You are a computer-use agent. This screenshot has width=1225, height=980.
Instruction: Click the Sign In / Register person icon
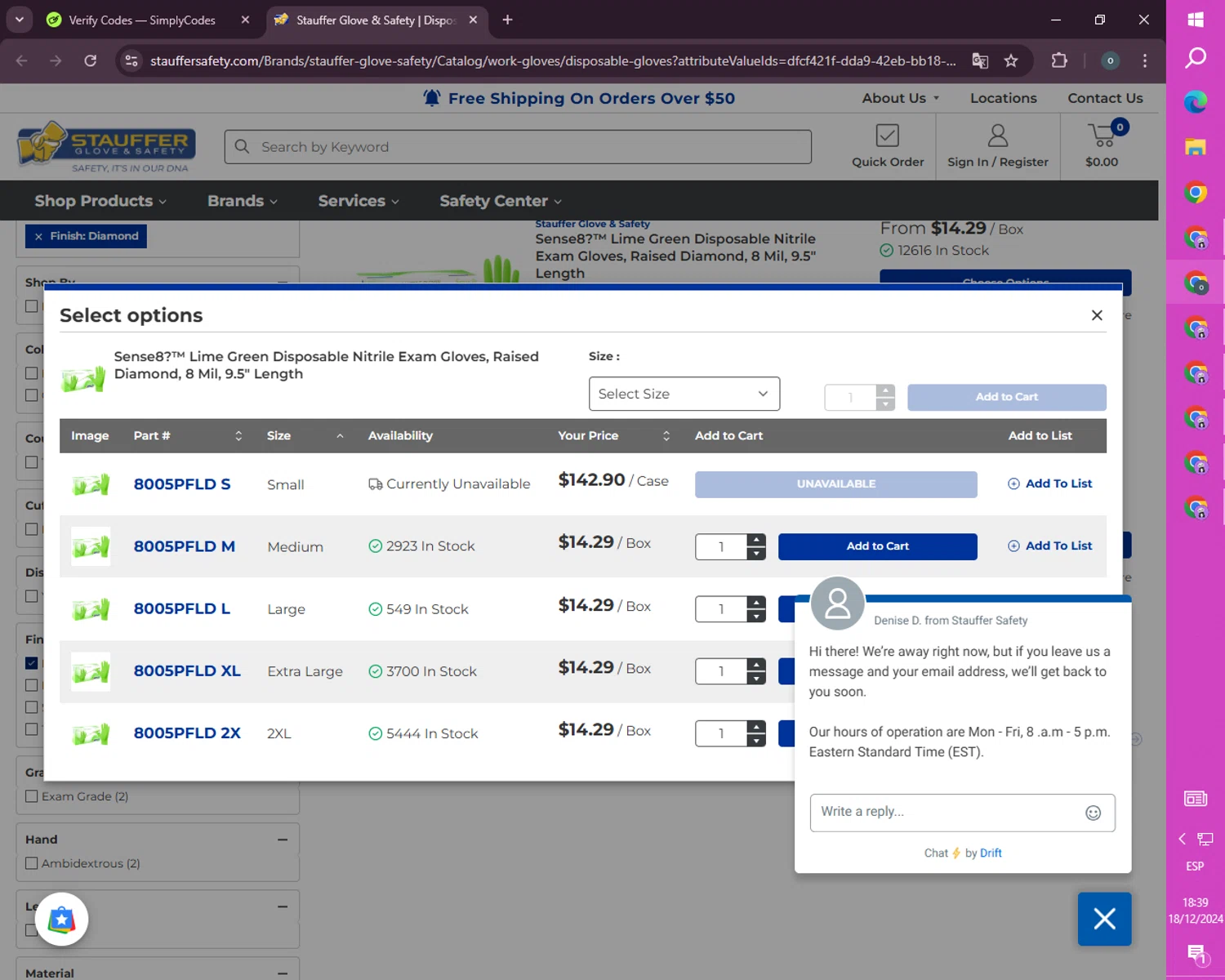(997, 135)
